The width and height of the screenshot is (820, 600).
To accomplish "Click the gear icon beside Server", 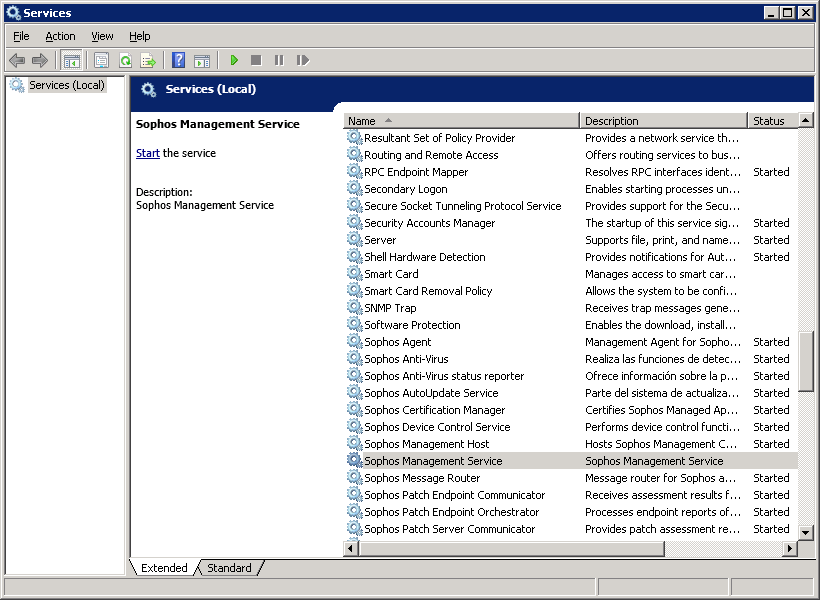I will coord(355,240).
